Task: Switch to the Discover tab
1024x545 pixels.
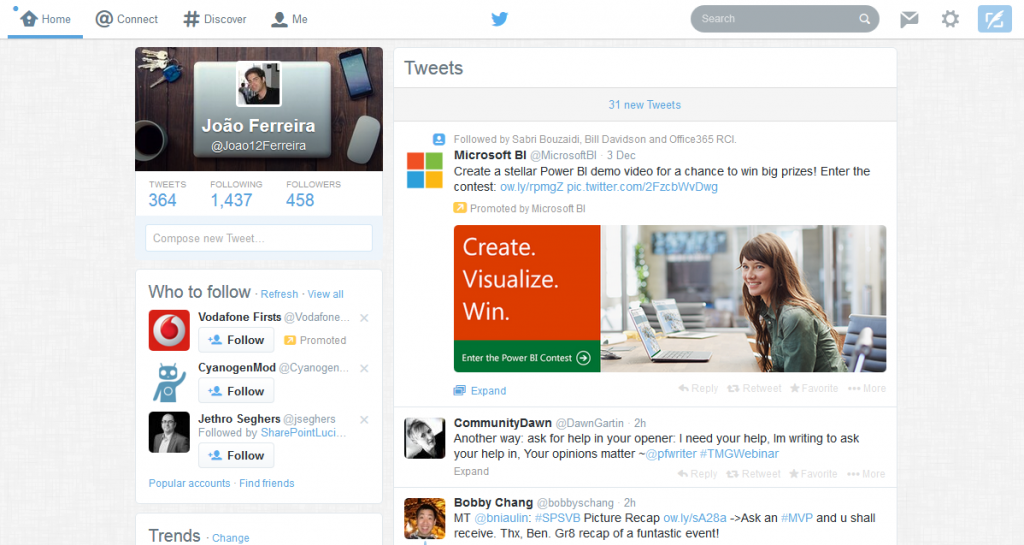Action: tap(215, 19)
